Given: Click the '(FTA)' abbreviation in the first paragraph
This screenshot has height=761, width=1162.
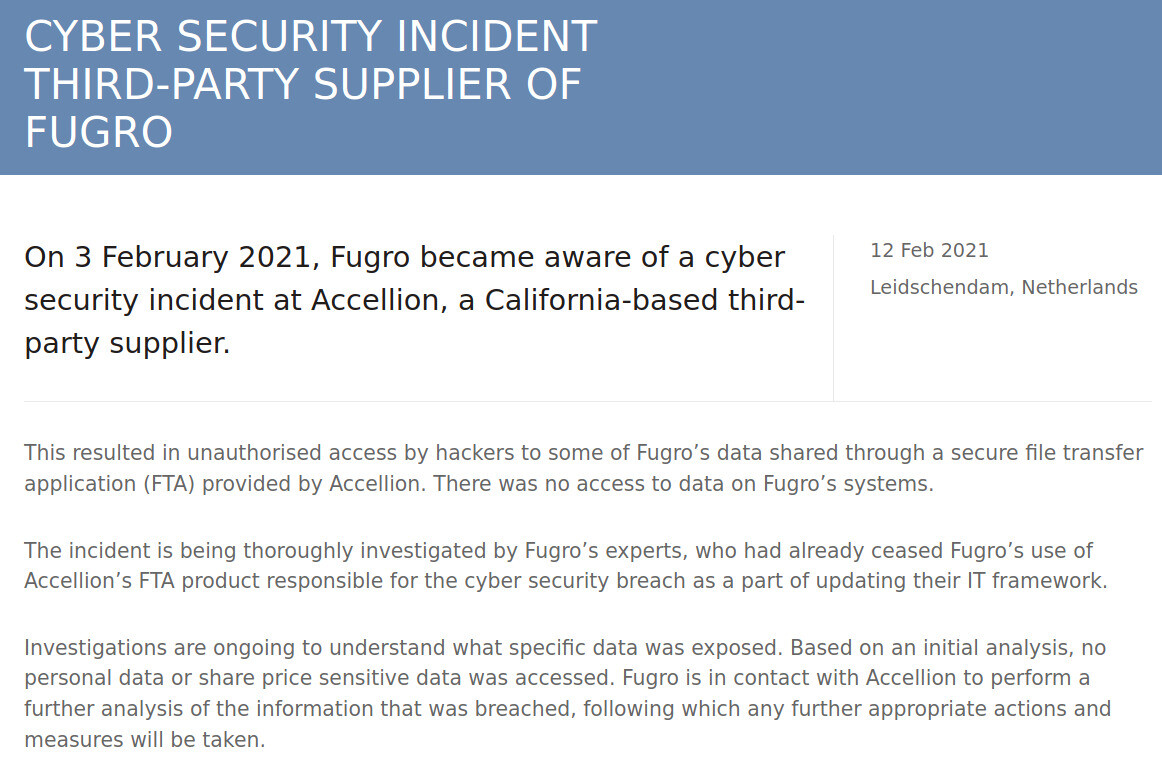Looking at the screenshot, I should click(x=169, y=484).
